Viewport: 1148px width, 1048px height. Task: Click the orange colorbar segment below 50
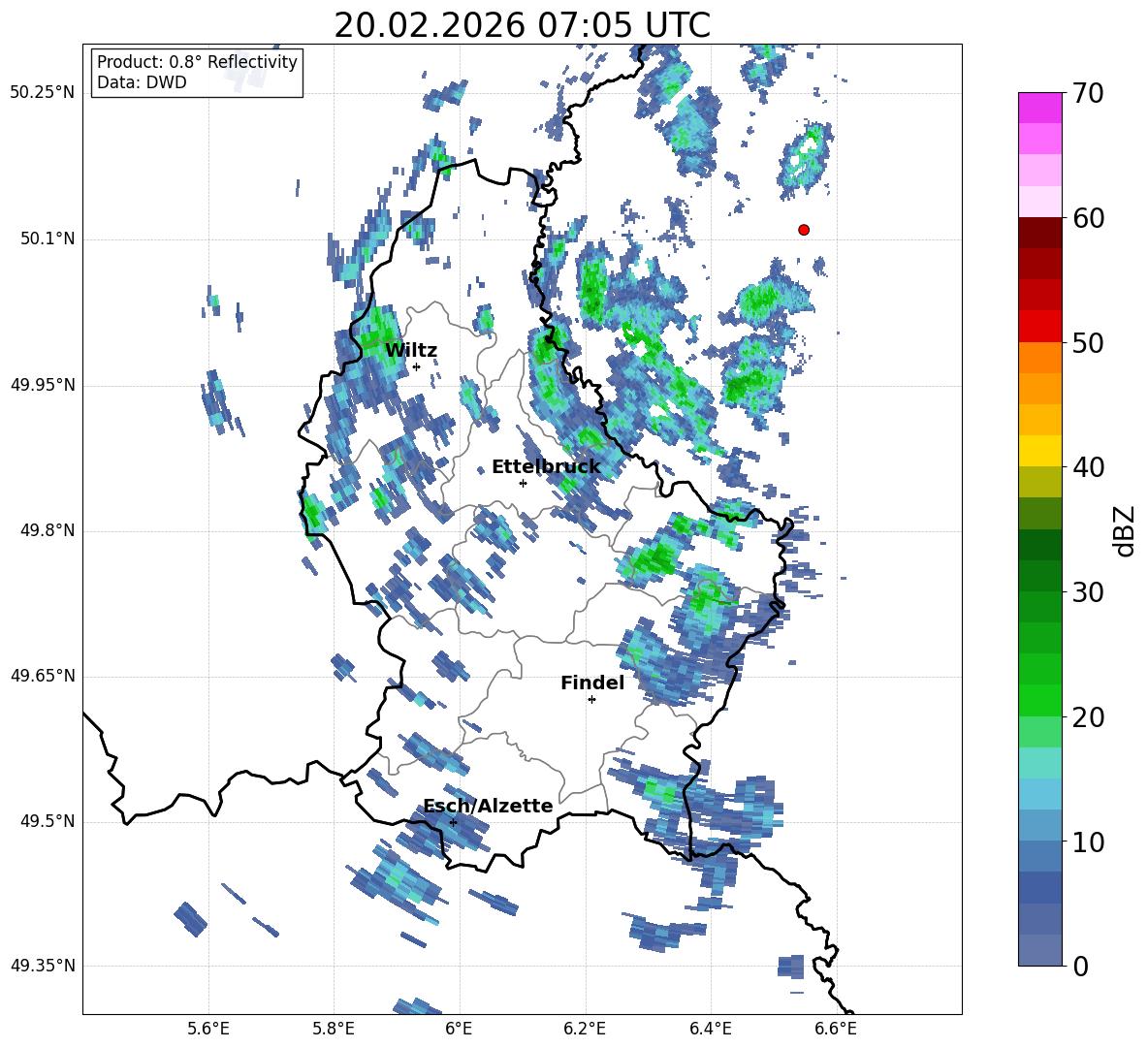point(1039,357)
